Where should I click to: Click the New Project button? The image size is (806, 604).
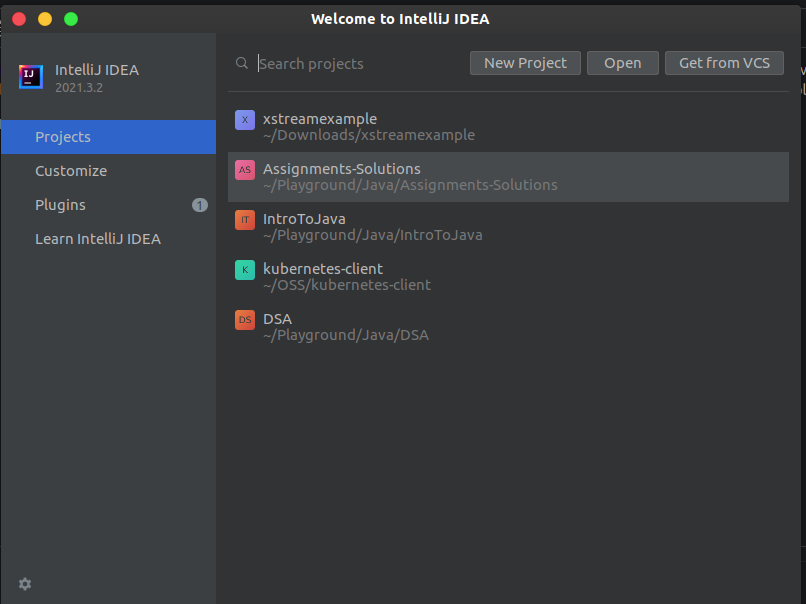pyautogui.click(x=525, y=63)
